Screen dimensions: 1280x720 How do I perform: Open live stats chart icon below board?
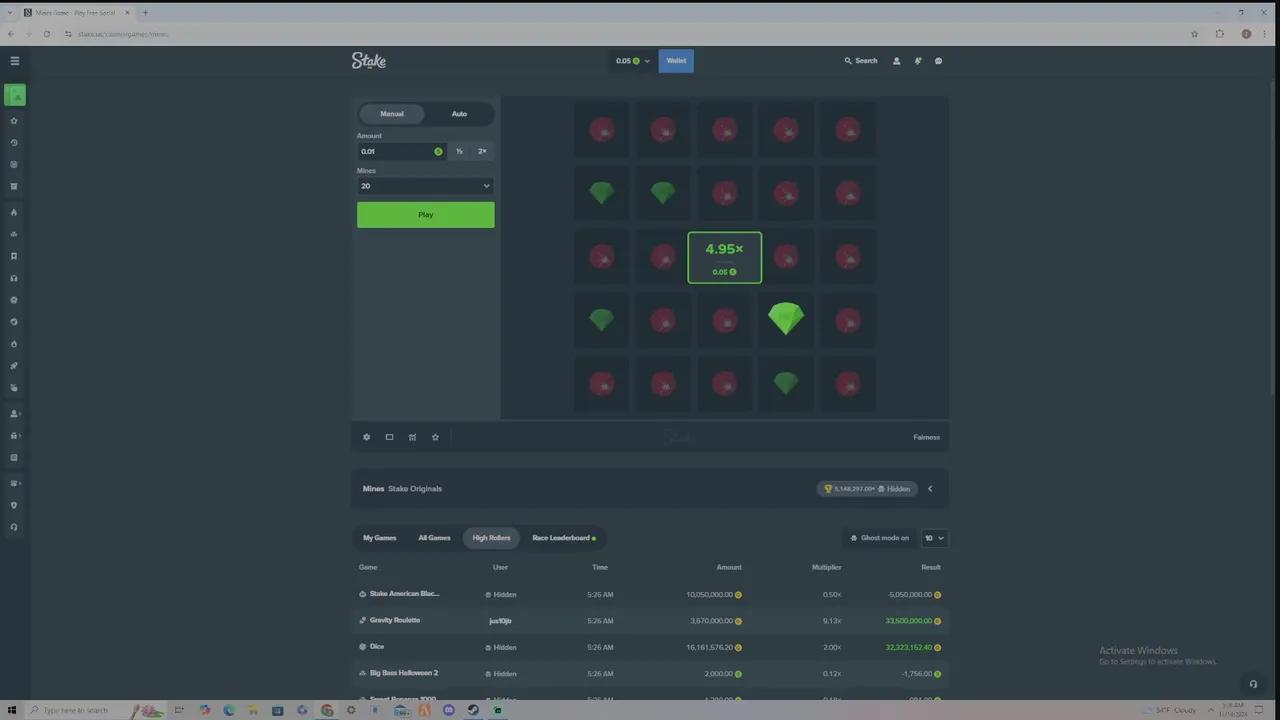point(412,437)
